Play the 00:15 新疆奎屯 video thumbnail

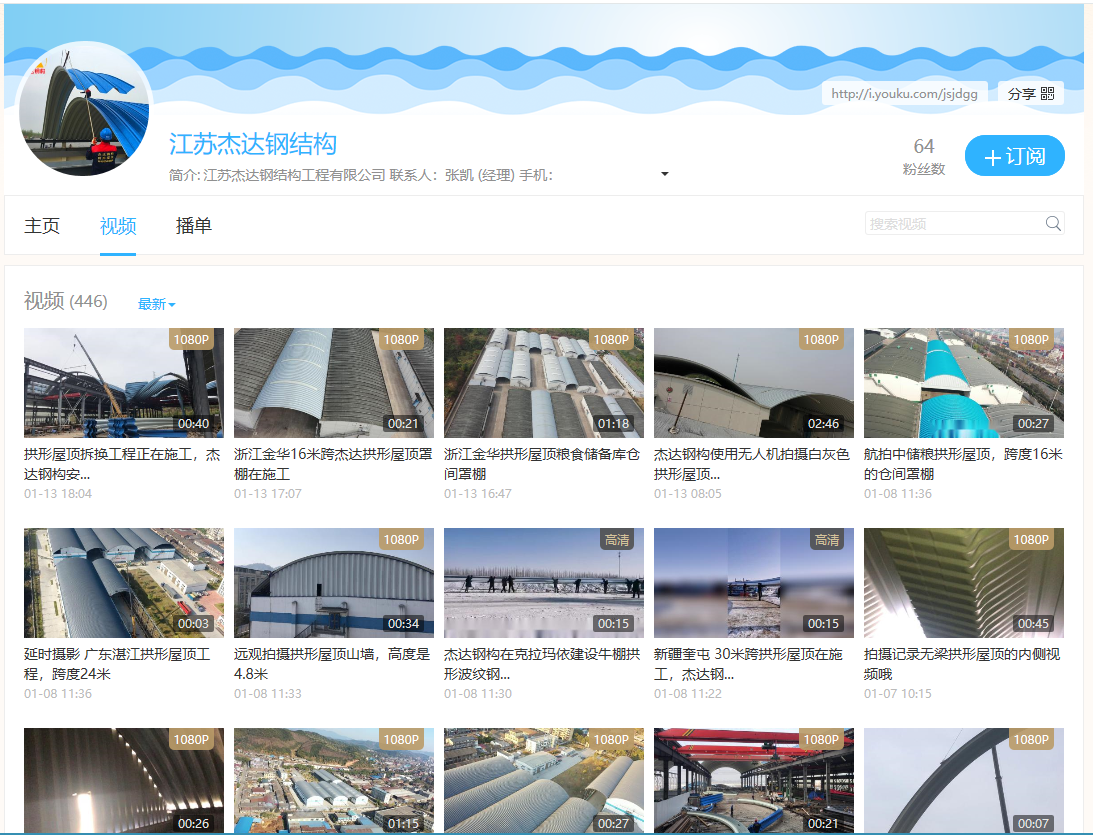754,583
